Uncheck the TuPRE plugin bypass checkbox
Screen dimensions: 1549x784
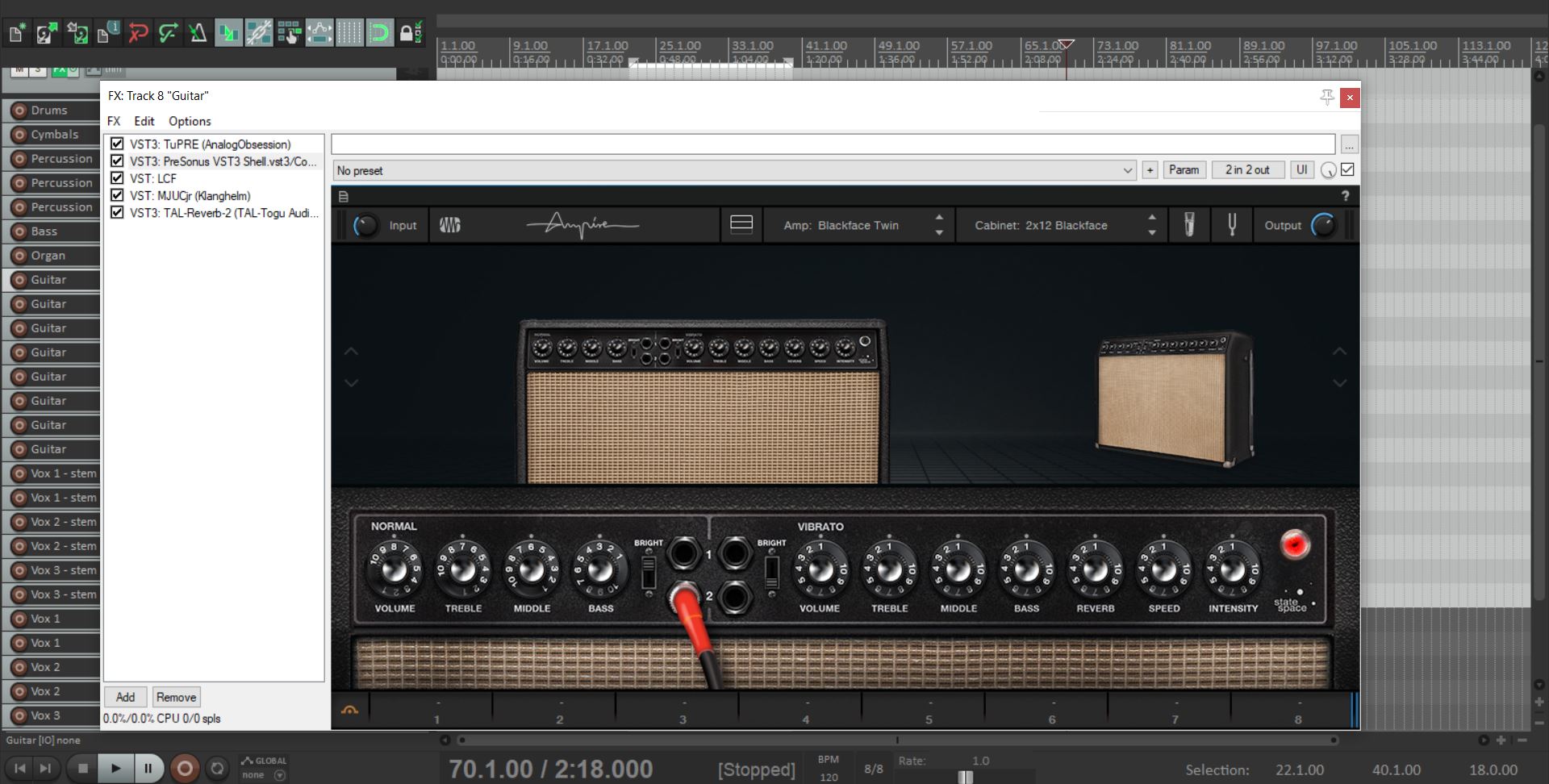(x=117, y=144)
